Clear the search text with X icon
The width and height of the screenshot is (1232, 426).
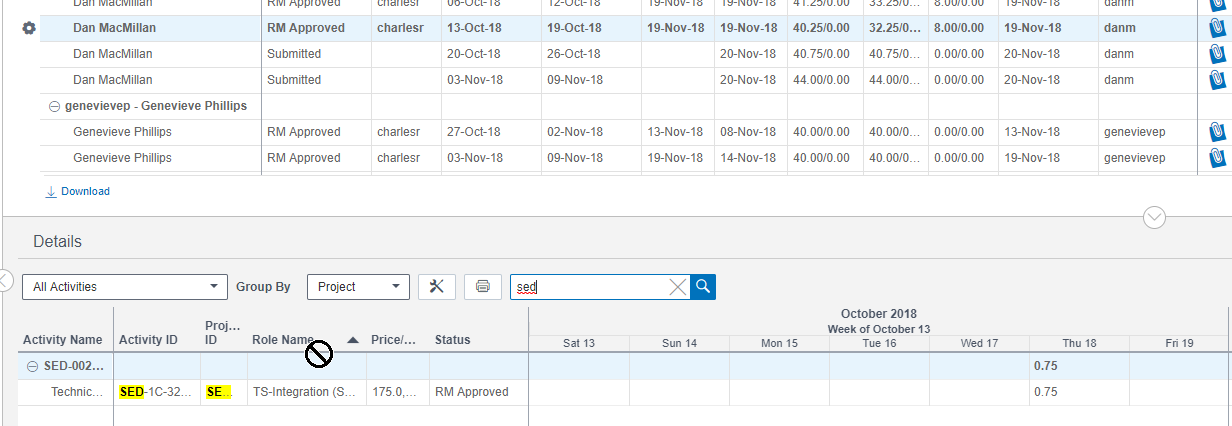(x=677, y=287)
